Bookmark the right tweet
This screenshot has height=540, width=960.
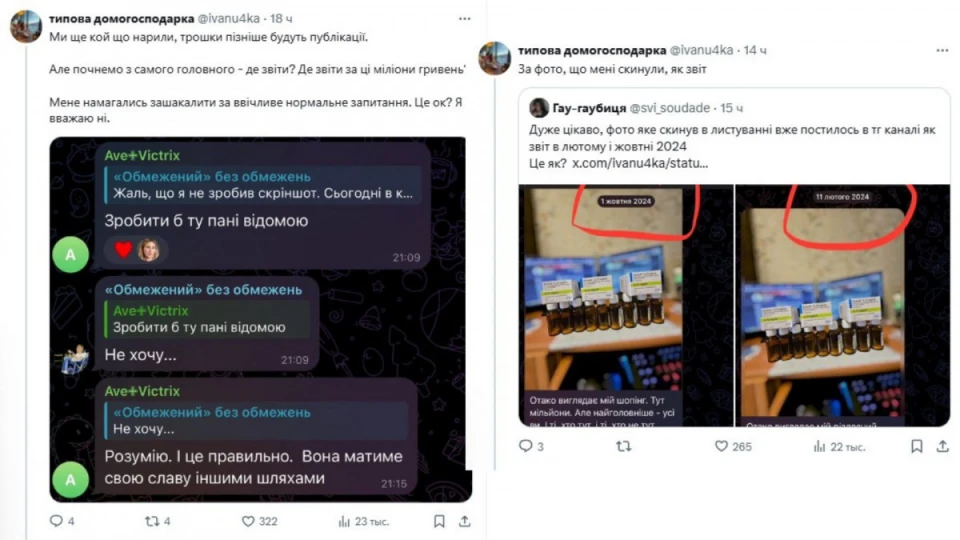click(917, 446)
